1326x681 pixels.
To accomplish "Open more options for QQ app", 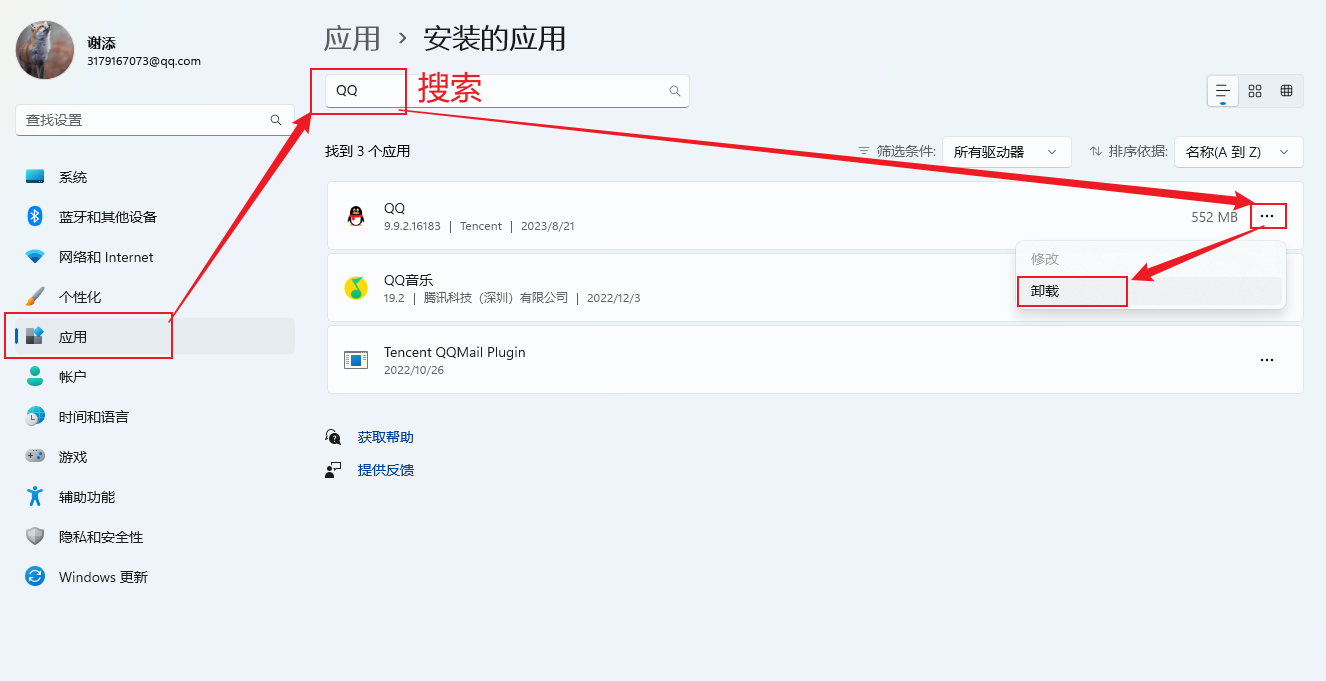I will pos(1267,216).
